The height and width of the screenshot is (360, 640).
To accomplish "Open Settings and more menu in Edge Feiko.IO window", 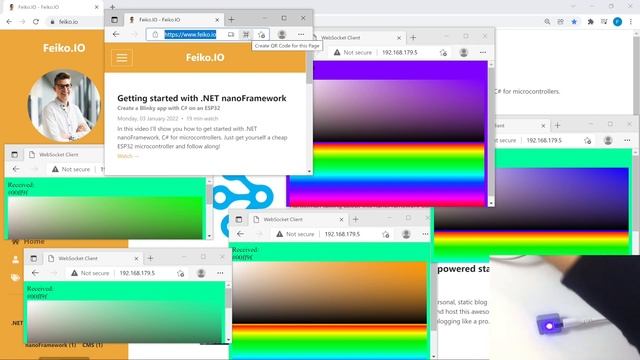I will (301, 35).
